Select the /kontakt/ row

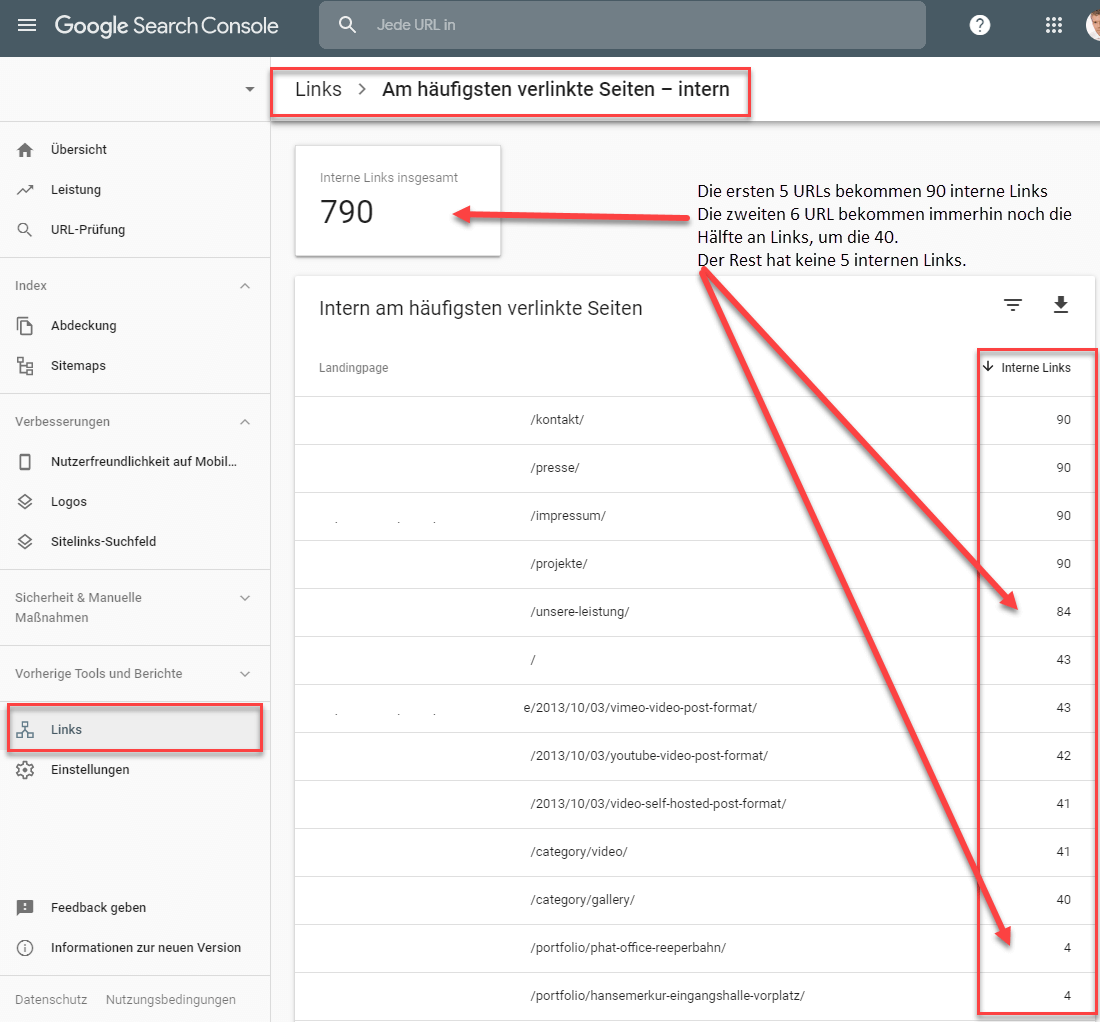coord(695,419)
